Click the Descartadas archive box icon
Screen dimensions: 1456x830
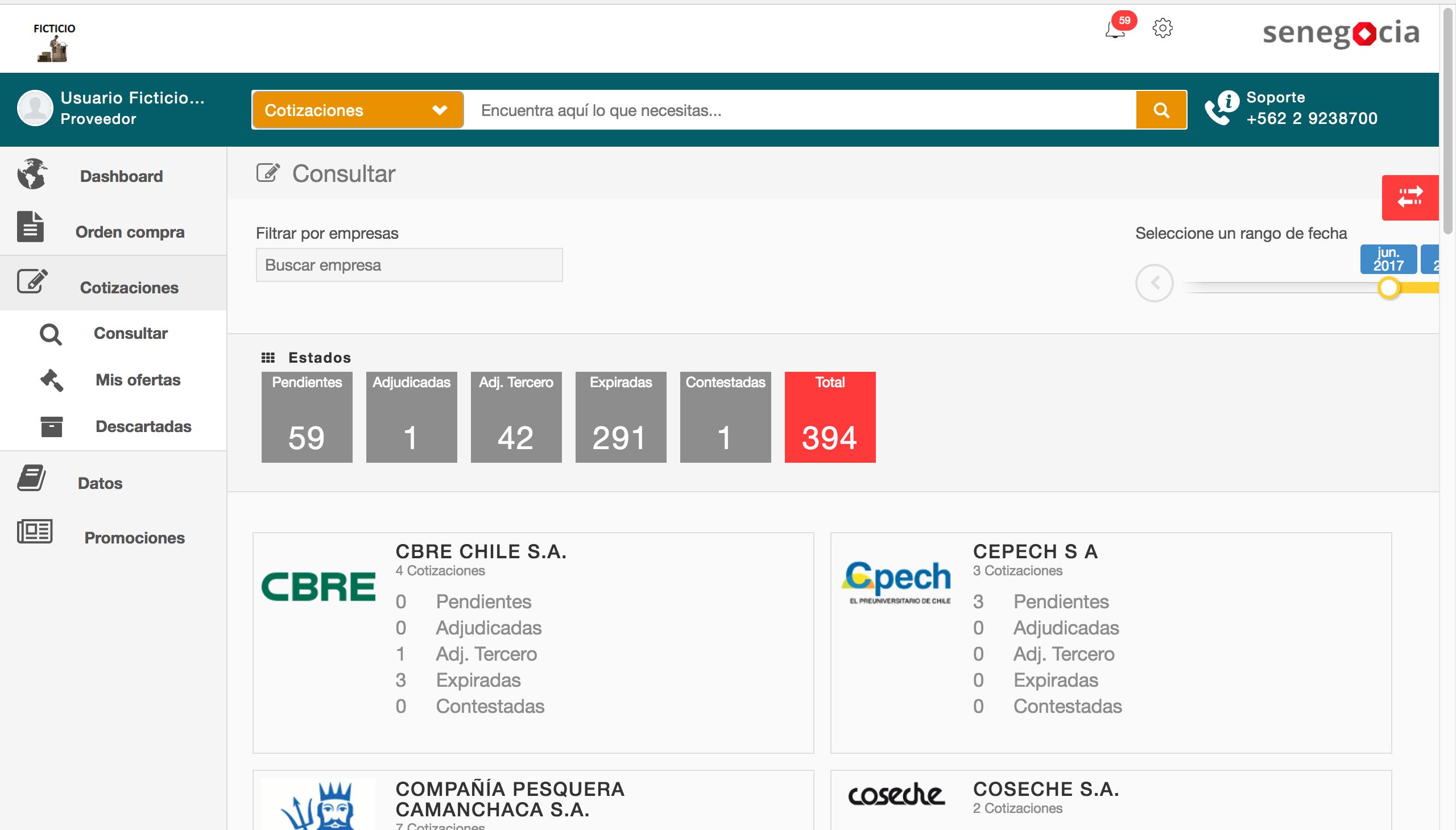[51, 426]
